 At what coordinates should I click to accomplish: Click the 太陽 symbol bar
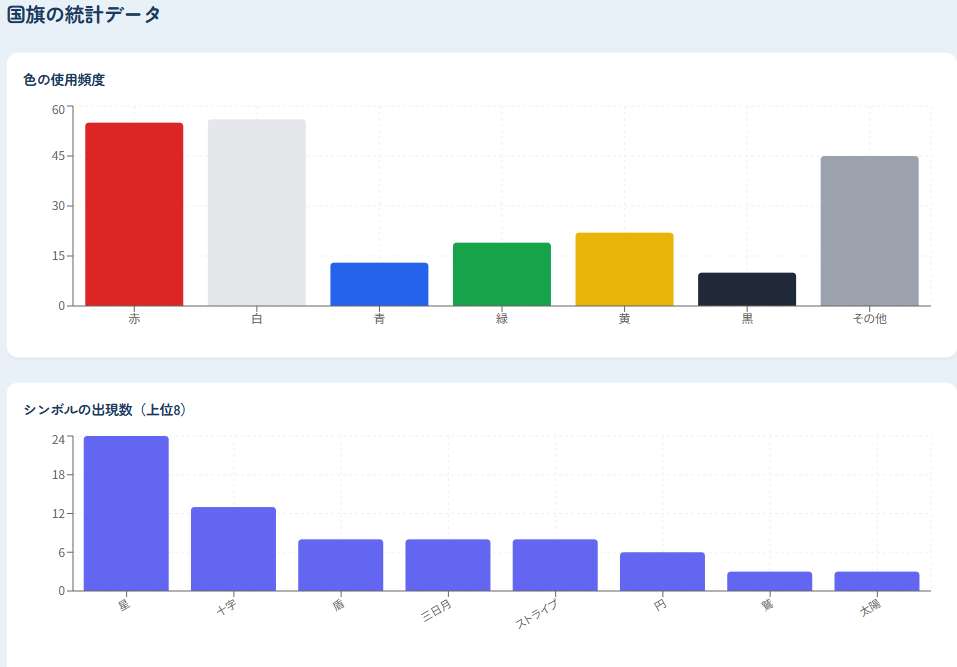point(877,581)
